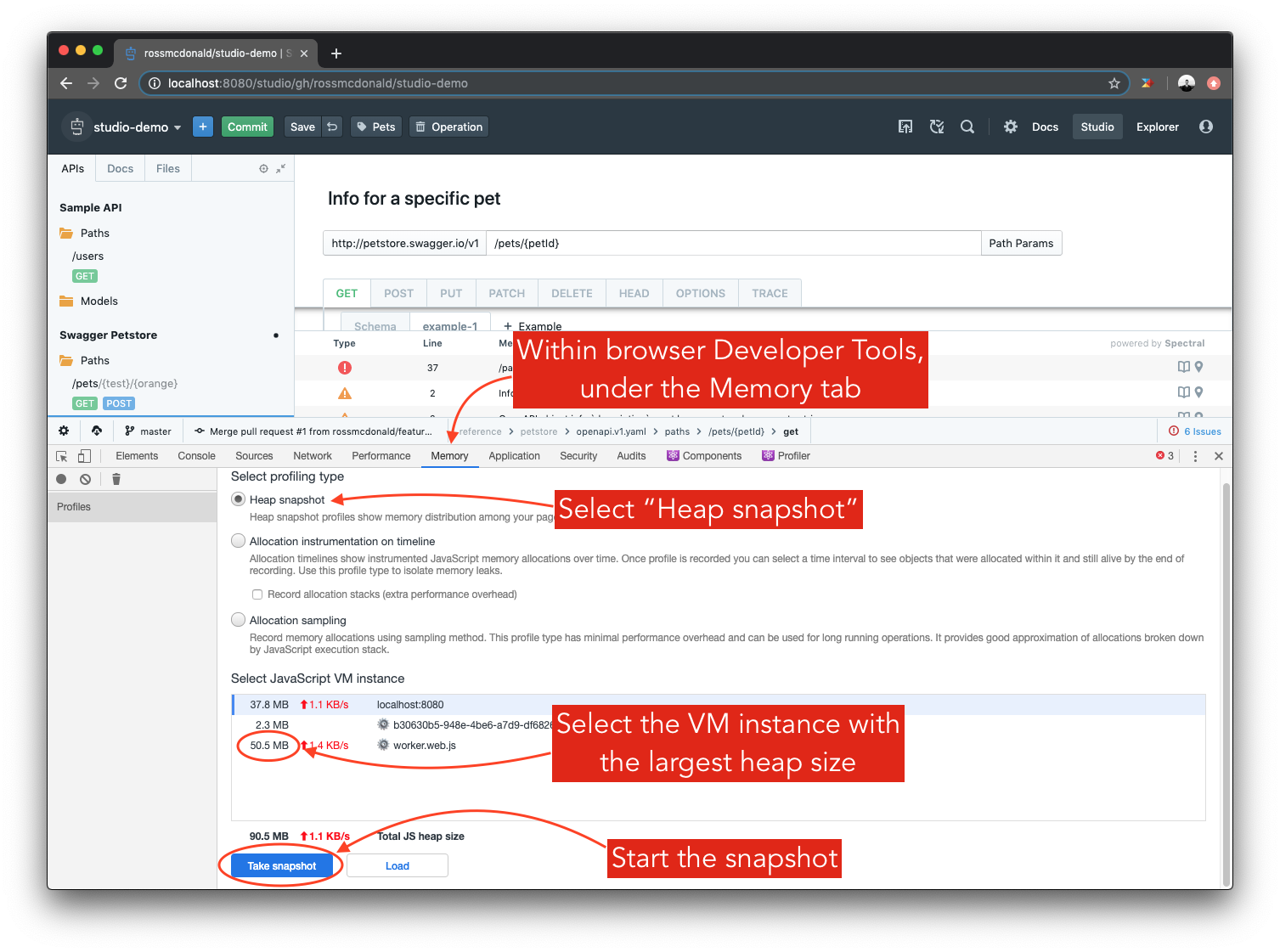Click the Profiles sidebar item

(133, 507)
